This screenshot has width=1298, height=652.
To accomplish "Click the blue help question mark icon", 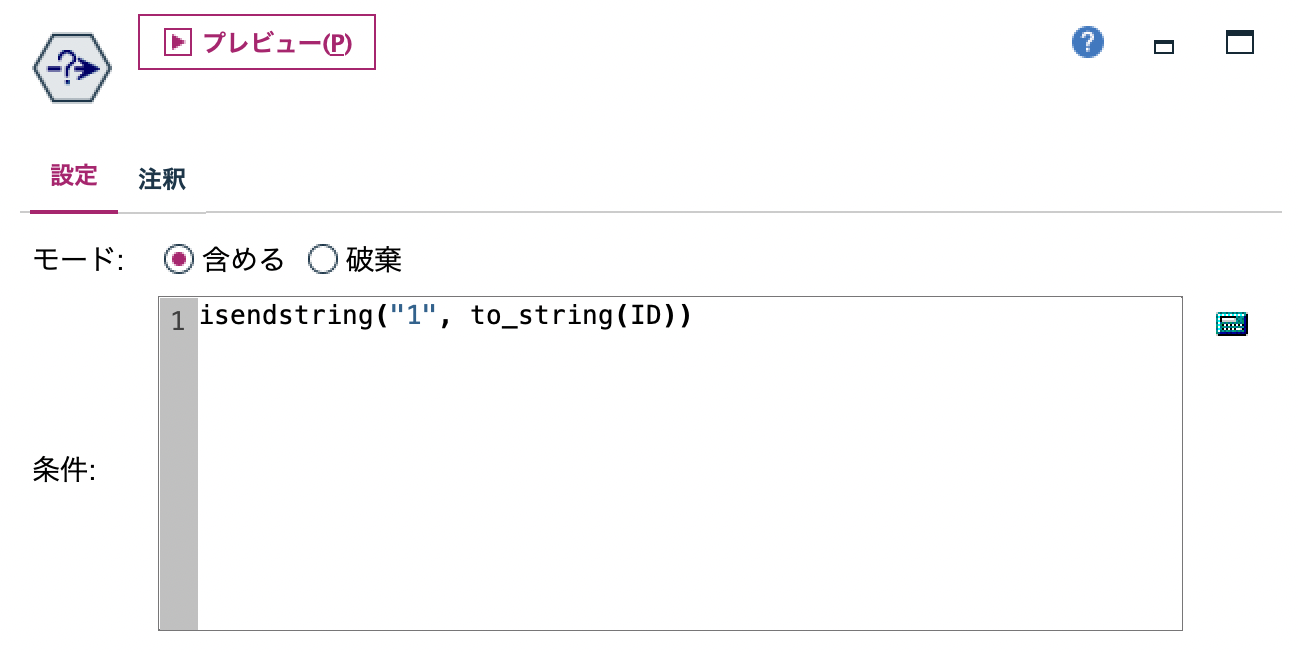I will (1087, 43).
